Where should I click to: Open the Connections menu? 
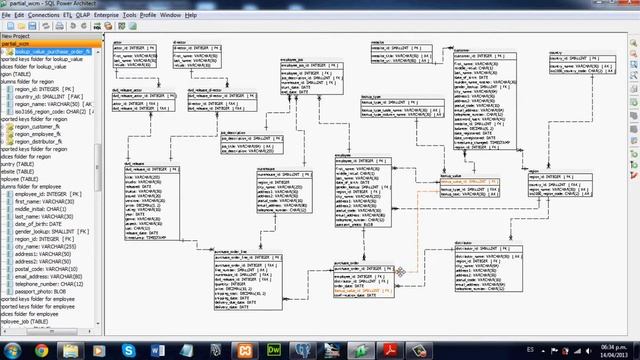[44, 15]
